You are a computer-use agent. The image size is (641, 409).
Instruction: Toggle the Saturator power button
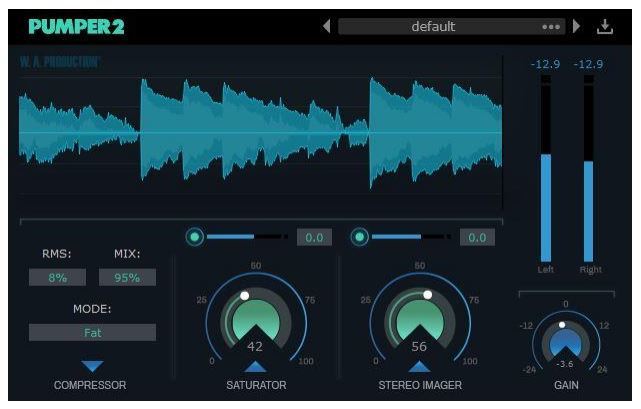point(195,237)
